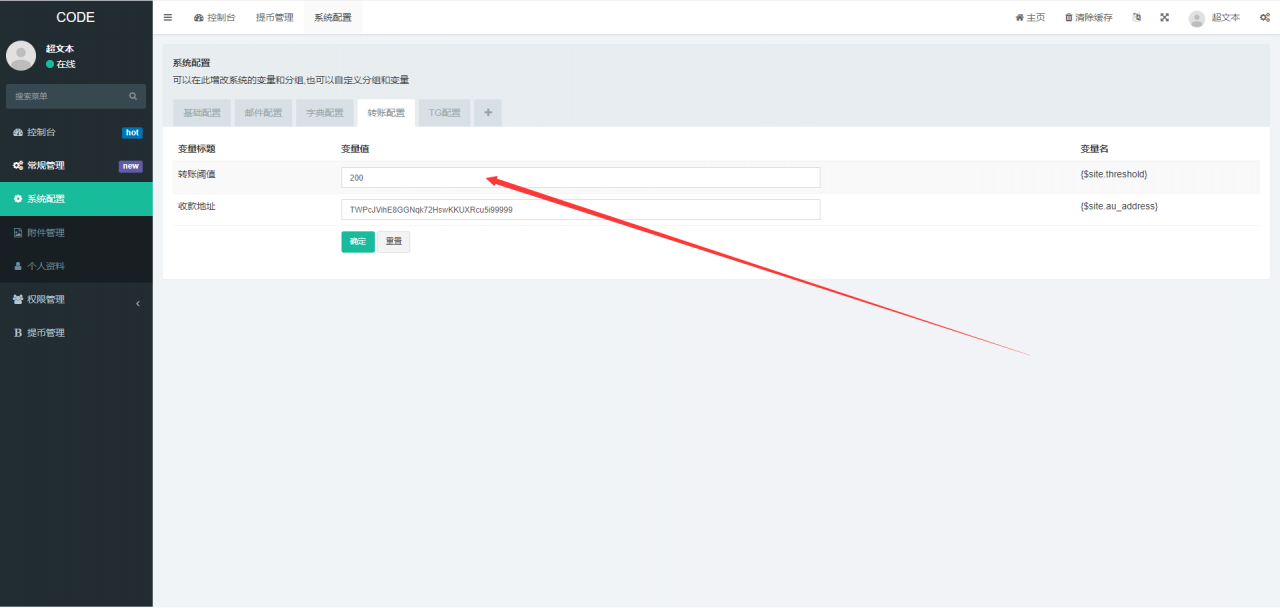
Task: Click the 转账阈值 input field showing 200
Action: [x=580, y=177]
